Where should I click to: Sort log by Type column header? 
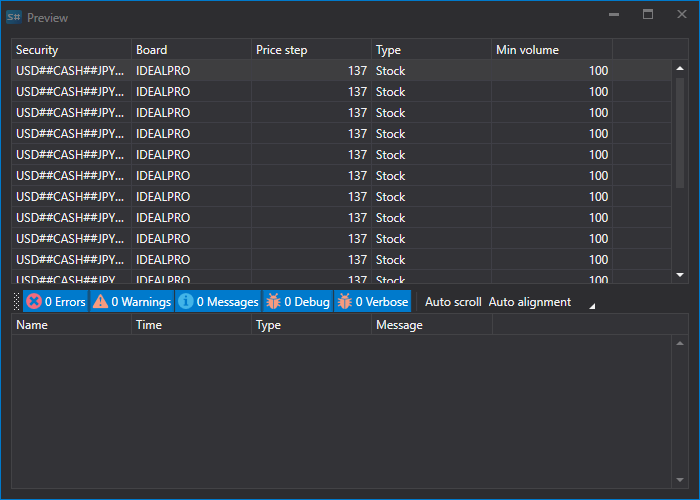(312, 325)
